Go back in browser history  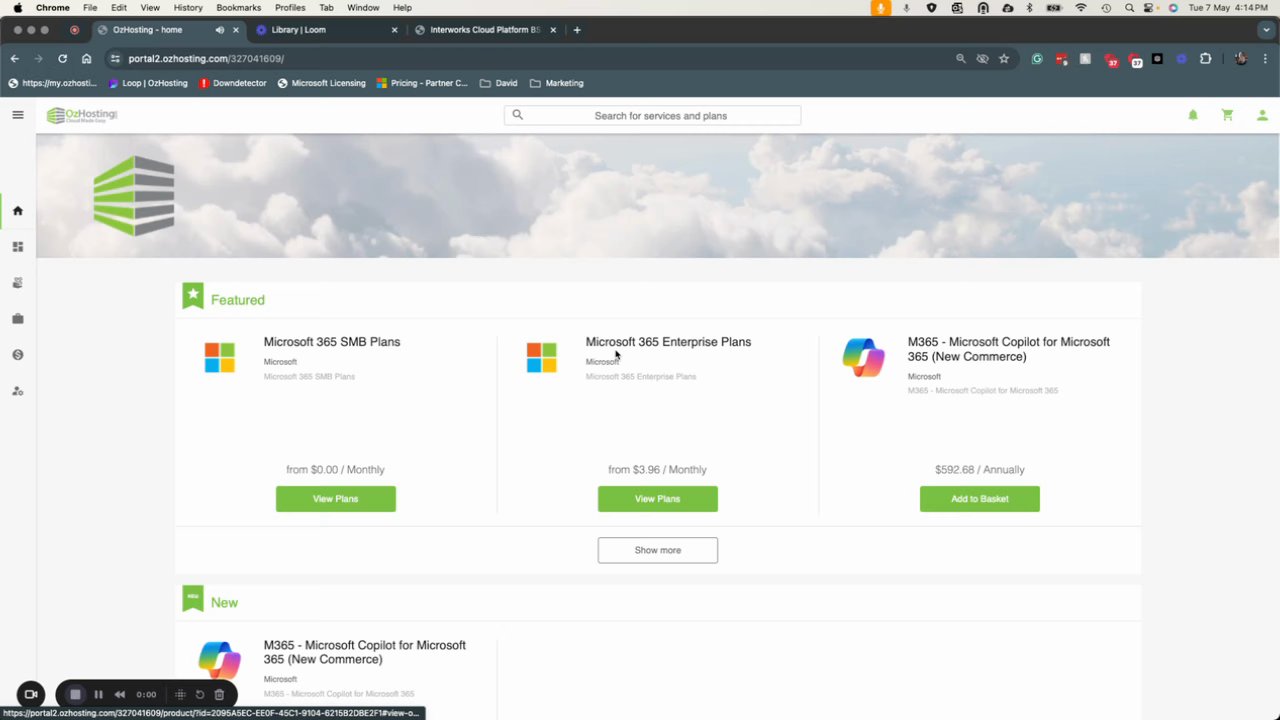tap(14, 58)
